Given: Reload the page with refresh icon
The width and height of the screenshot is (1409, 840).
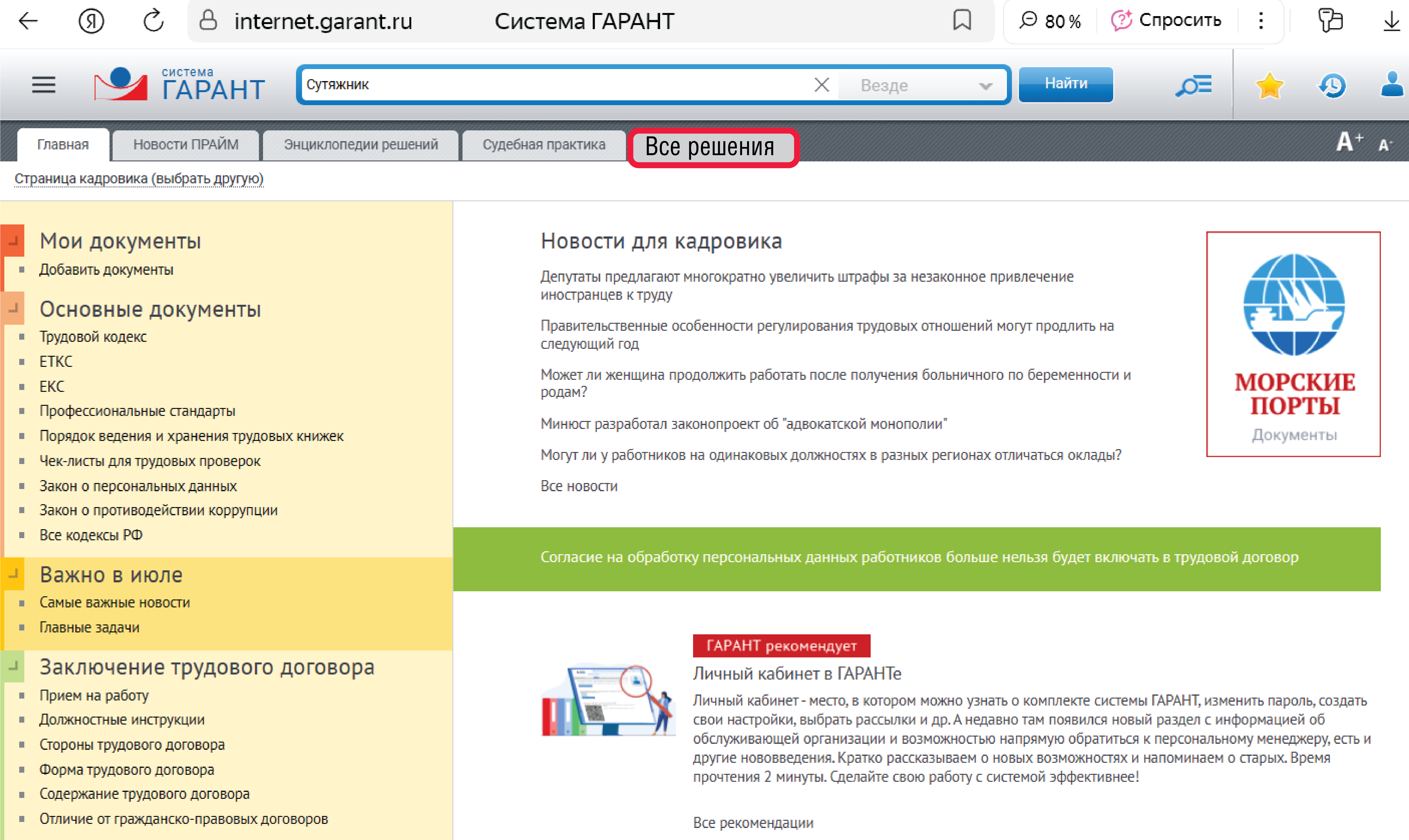Looking at the screenshot, I should 153,21.
